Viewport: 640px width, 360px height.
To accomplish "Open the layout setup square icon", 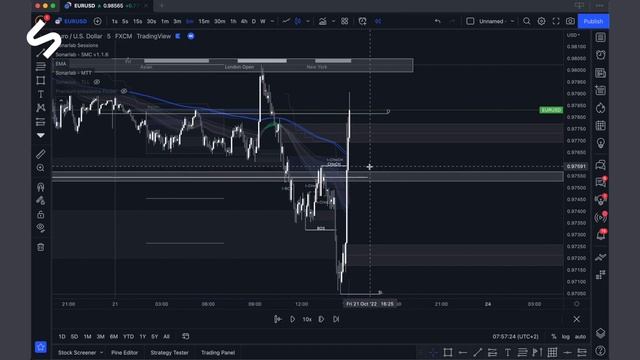I will (470, 21).
